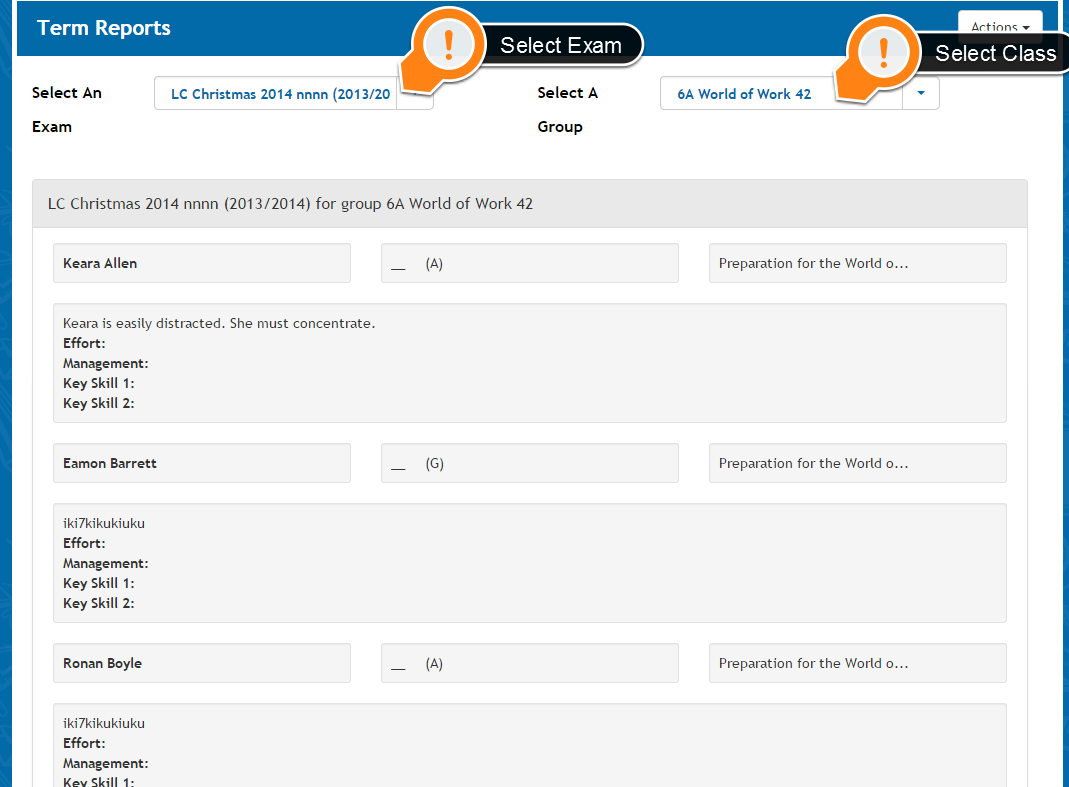Select the Keara Allen name field

202,263
